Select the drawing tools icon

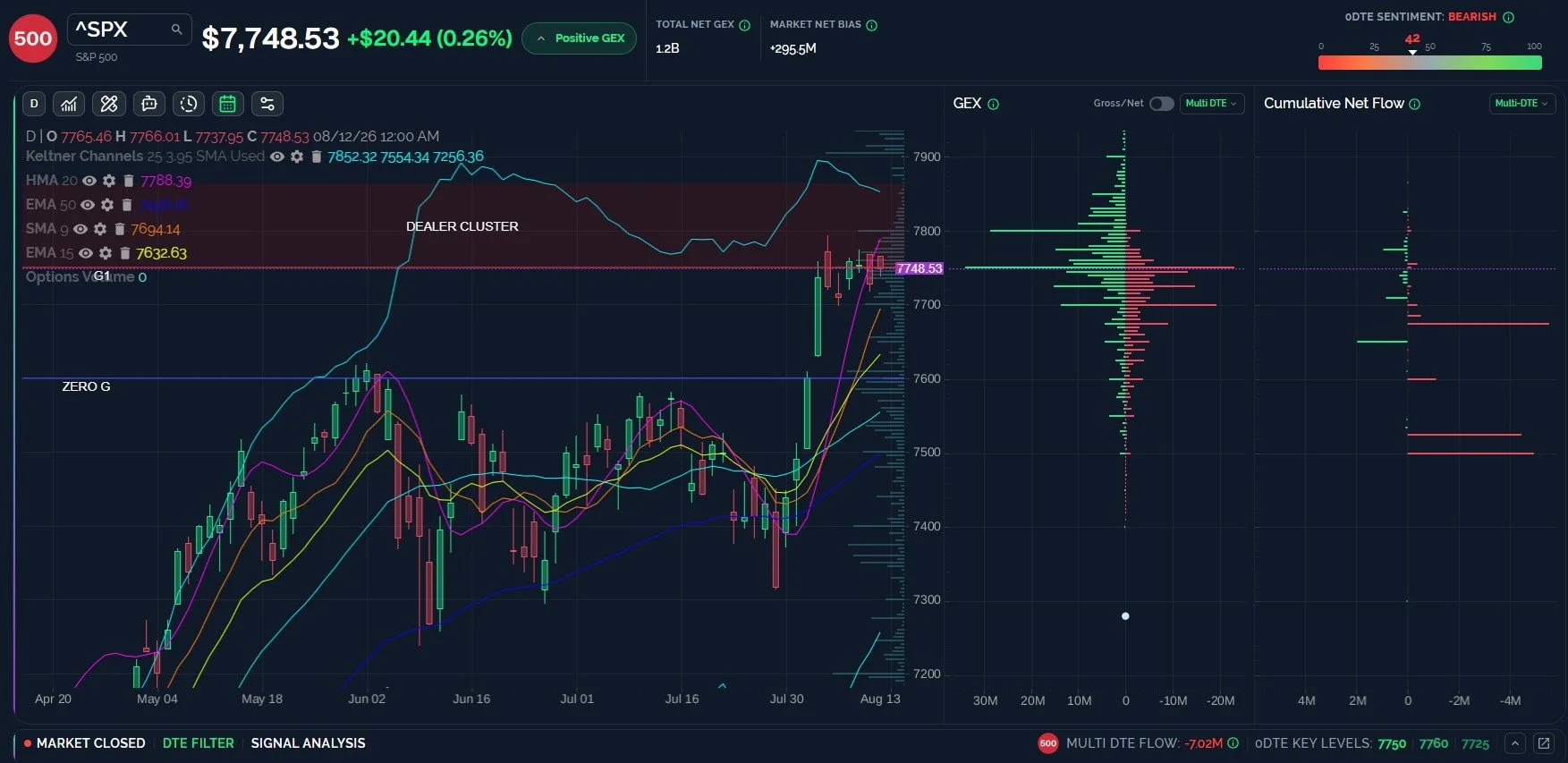click(109, 104)
